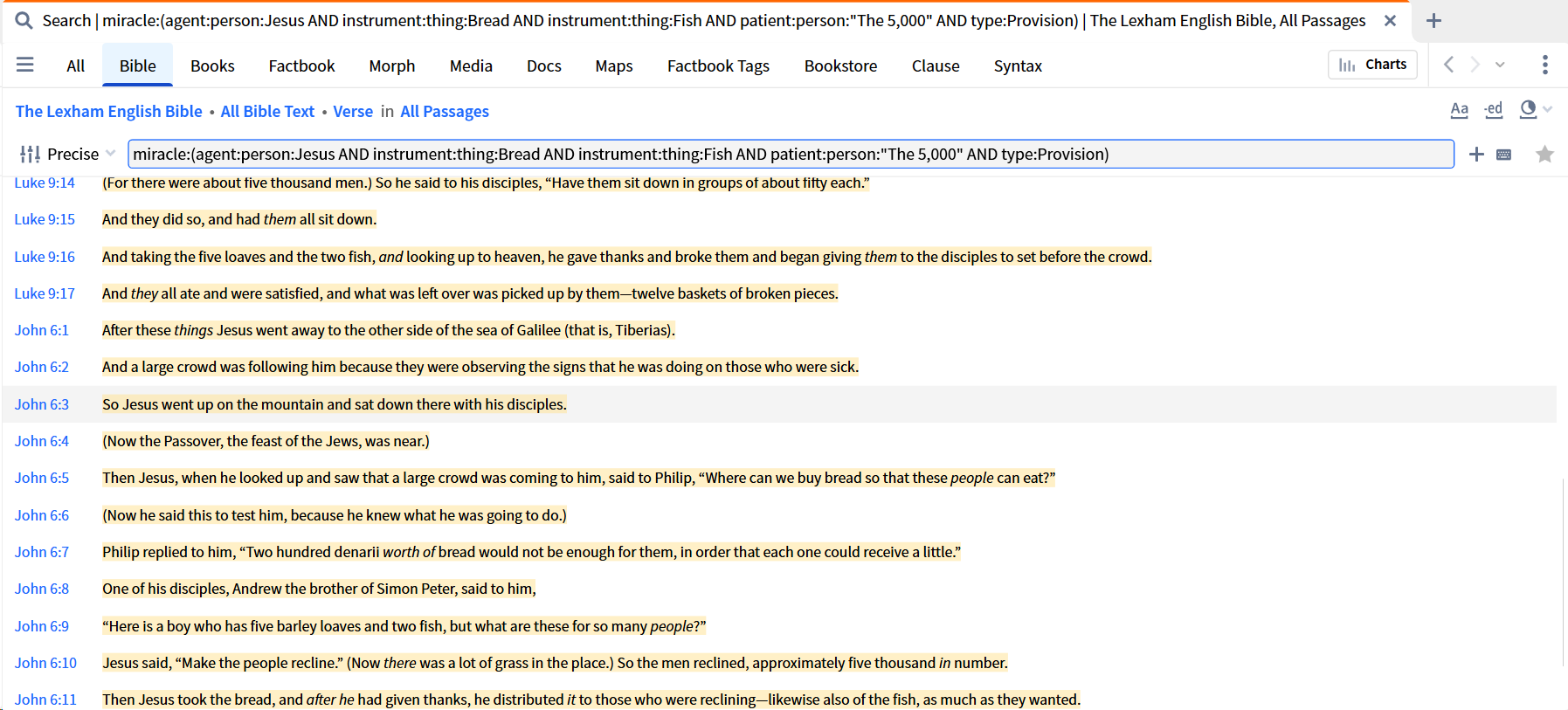Viewport: 1568px width, 710px height.
Task: Open the hamburger panel menu
Action: [x=25, y=65]
